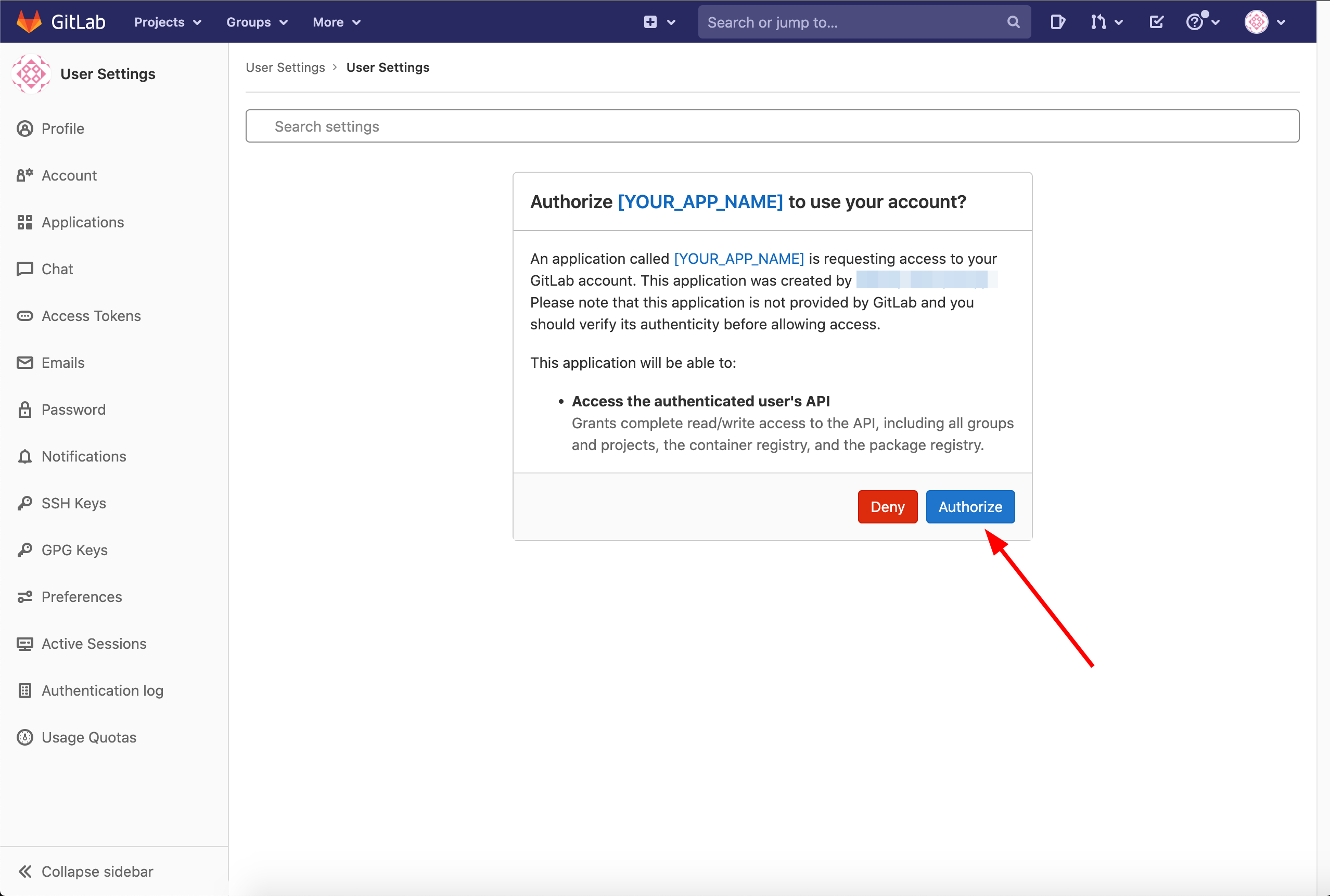The image size is (1330, 896).
Task: Click the double-chevron collapse icon
Action: tap(24, 872)
